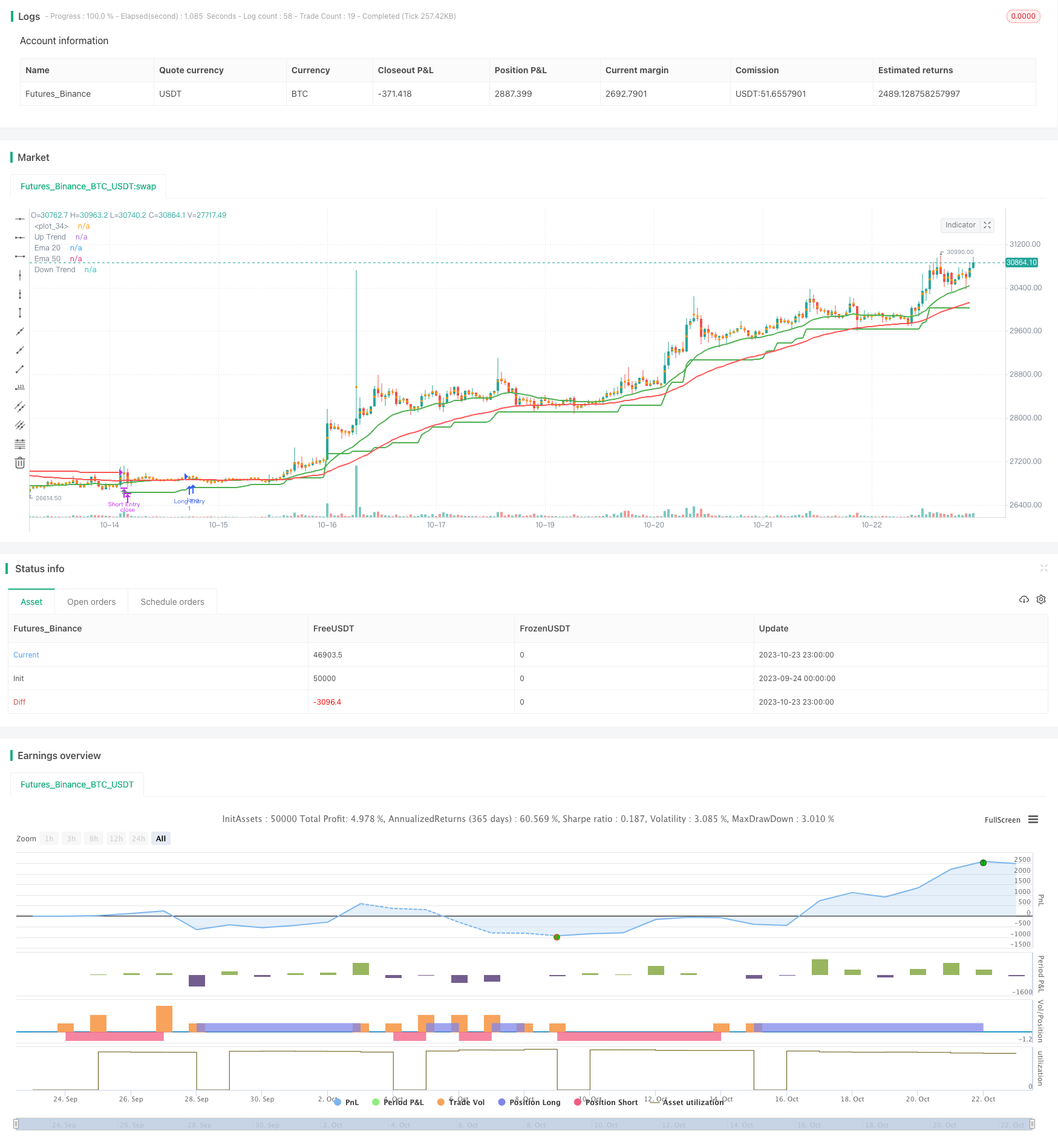
Task: Open the Indicator selector button
Action: click(x=961, y=225)
